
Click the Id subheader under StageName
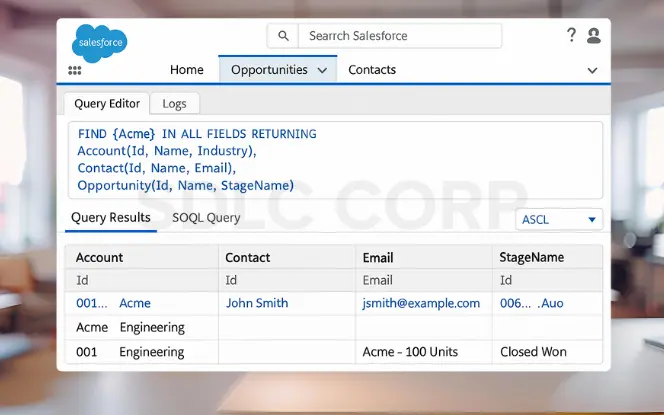pyautogui.click(x=548, y=280)
